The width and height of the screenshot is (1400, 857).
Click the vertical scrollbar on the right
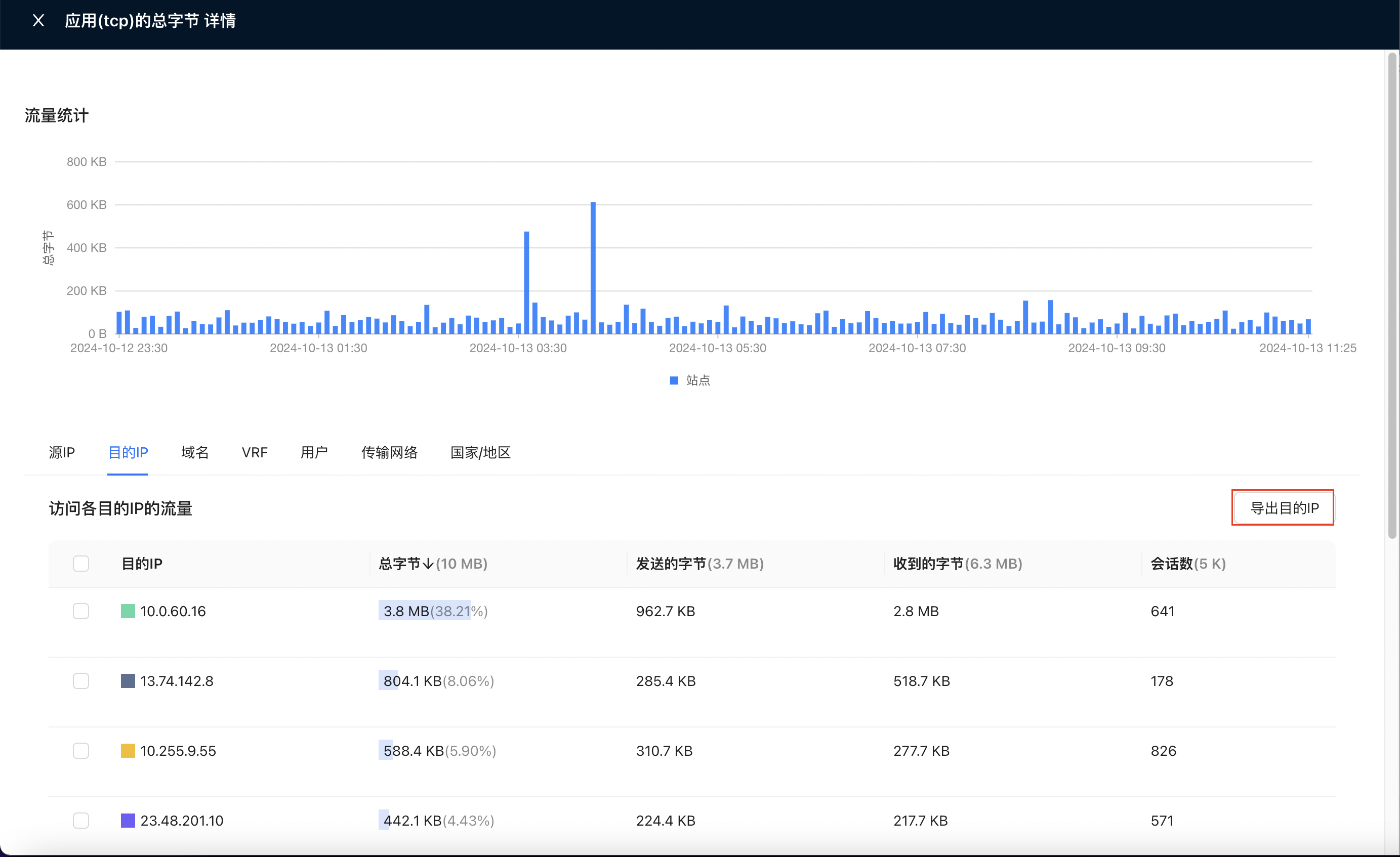pyautogui.click(x=1392, y=295)
